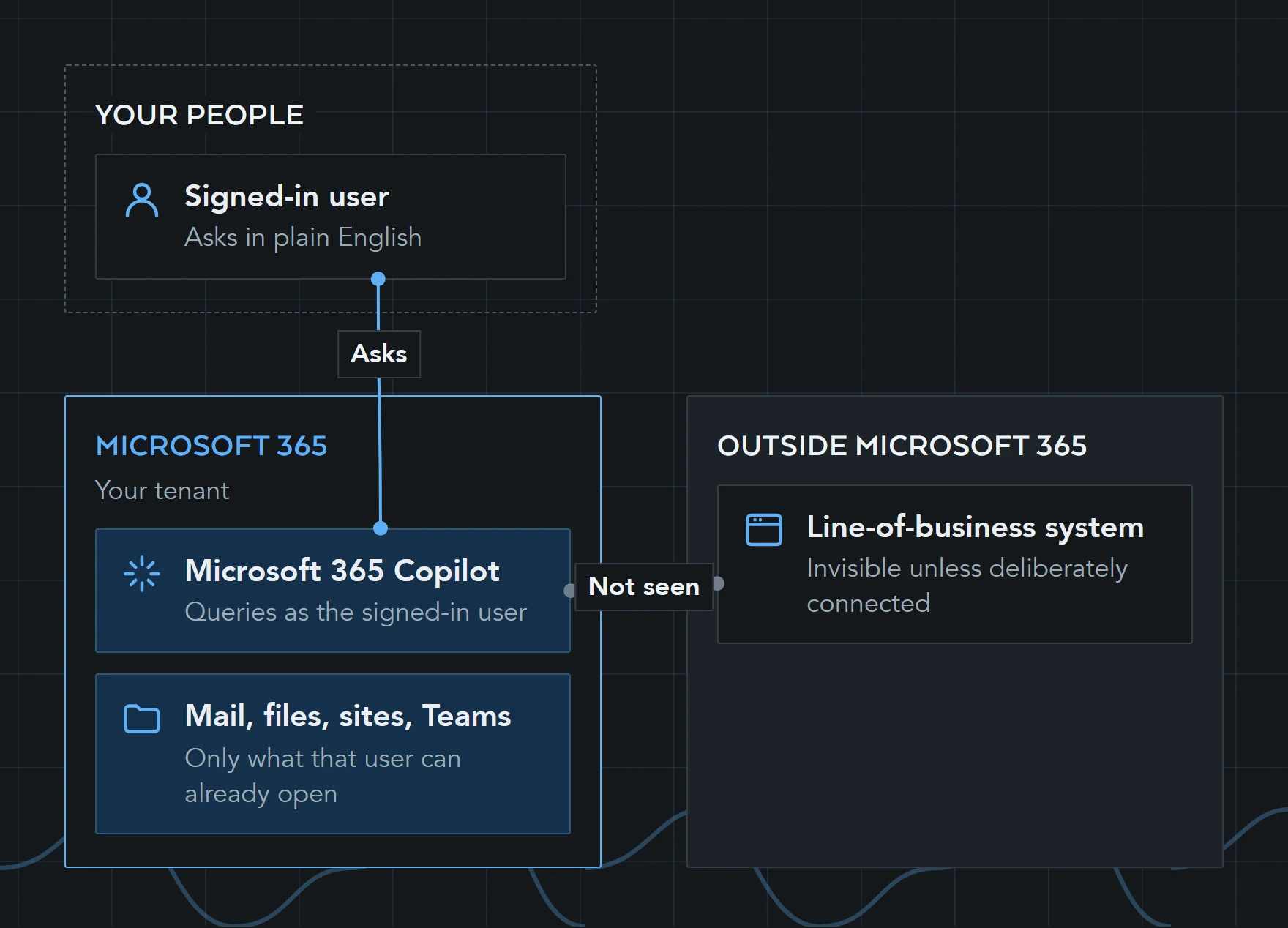The width and height of the screenshot is (1288, 928).
Task: Click the "YOUR PEOPLE" group heading
Action: tap(199, 115)
